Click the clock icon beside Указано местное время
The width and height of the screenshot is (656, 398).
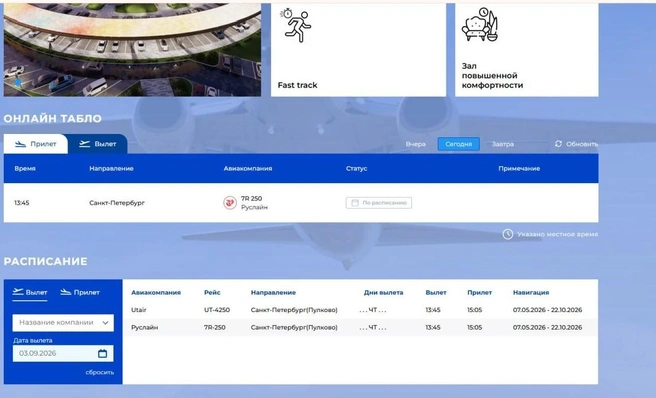point(507,234)
